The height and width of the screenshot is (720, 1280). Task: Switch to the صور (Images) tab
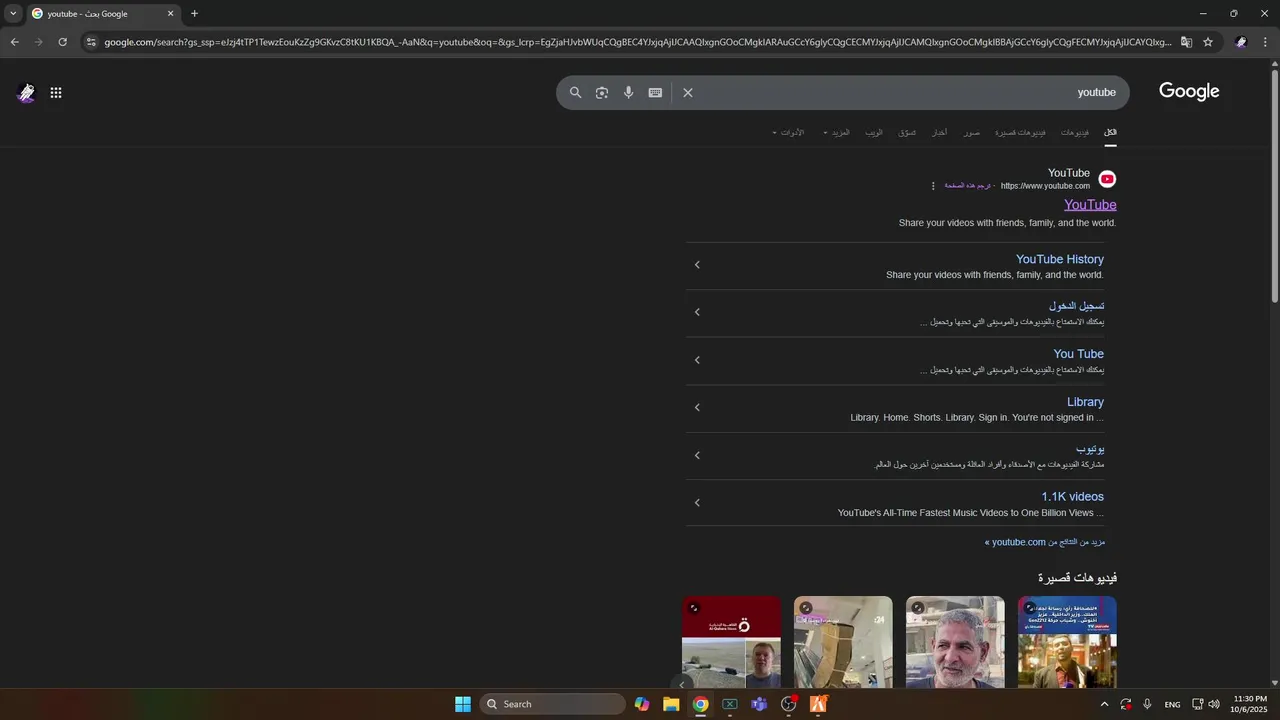pyautogui.click(x=972, y=133)
